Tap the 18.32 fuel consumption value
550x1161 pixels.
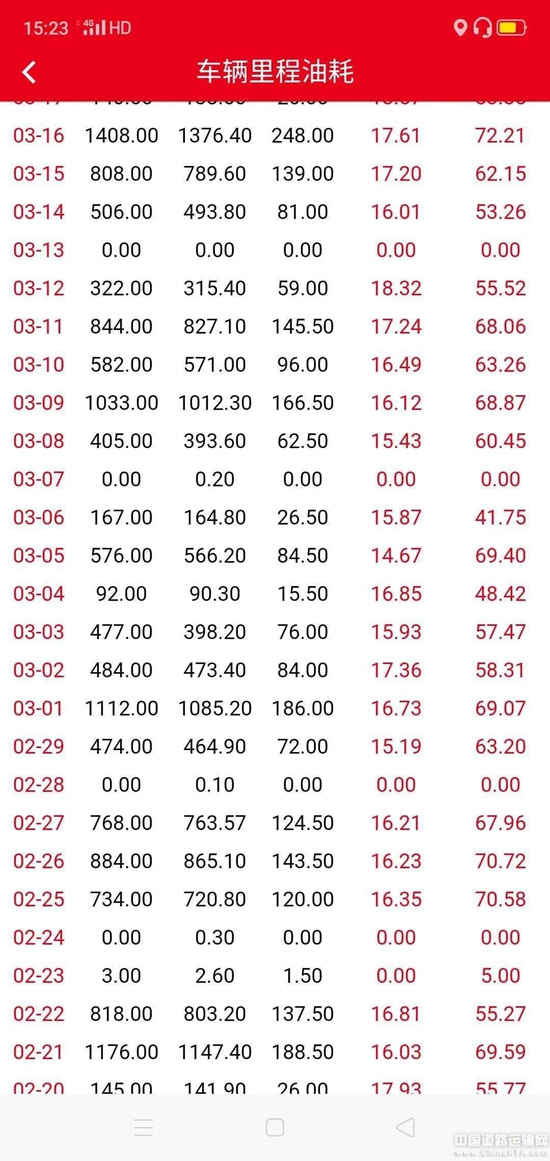[x=396, y=288]
